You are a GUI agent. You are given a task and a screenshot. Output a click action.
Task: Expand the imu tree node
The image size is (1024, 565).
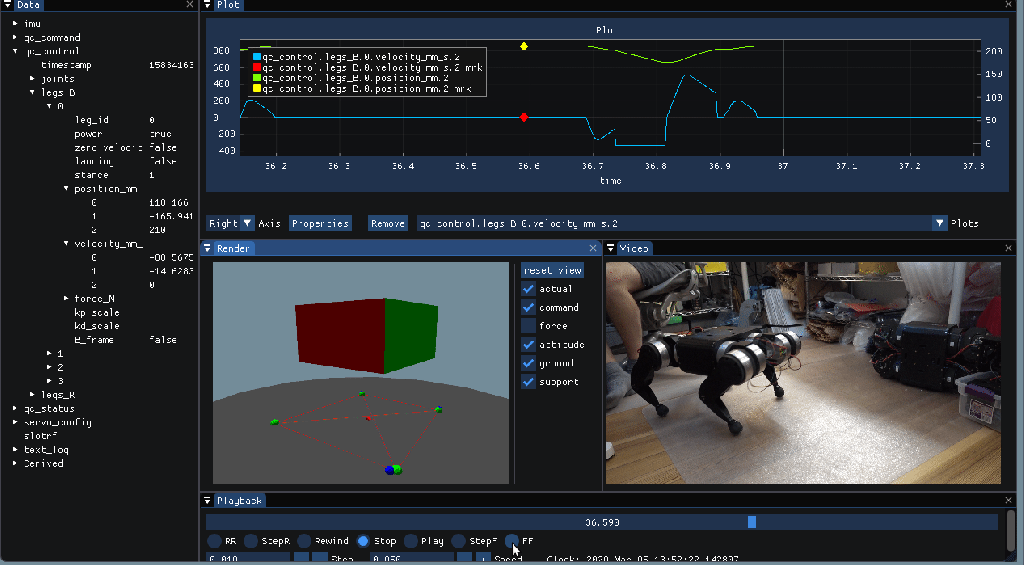[15, 23]
